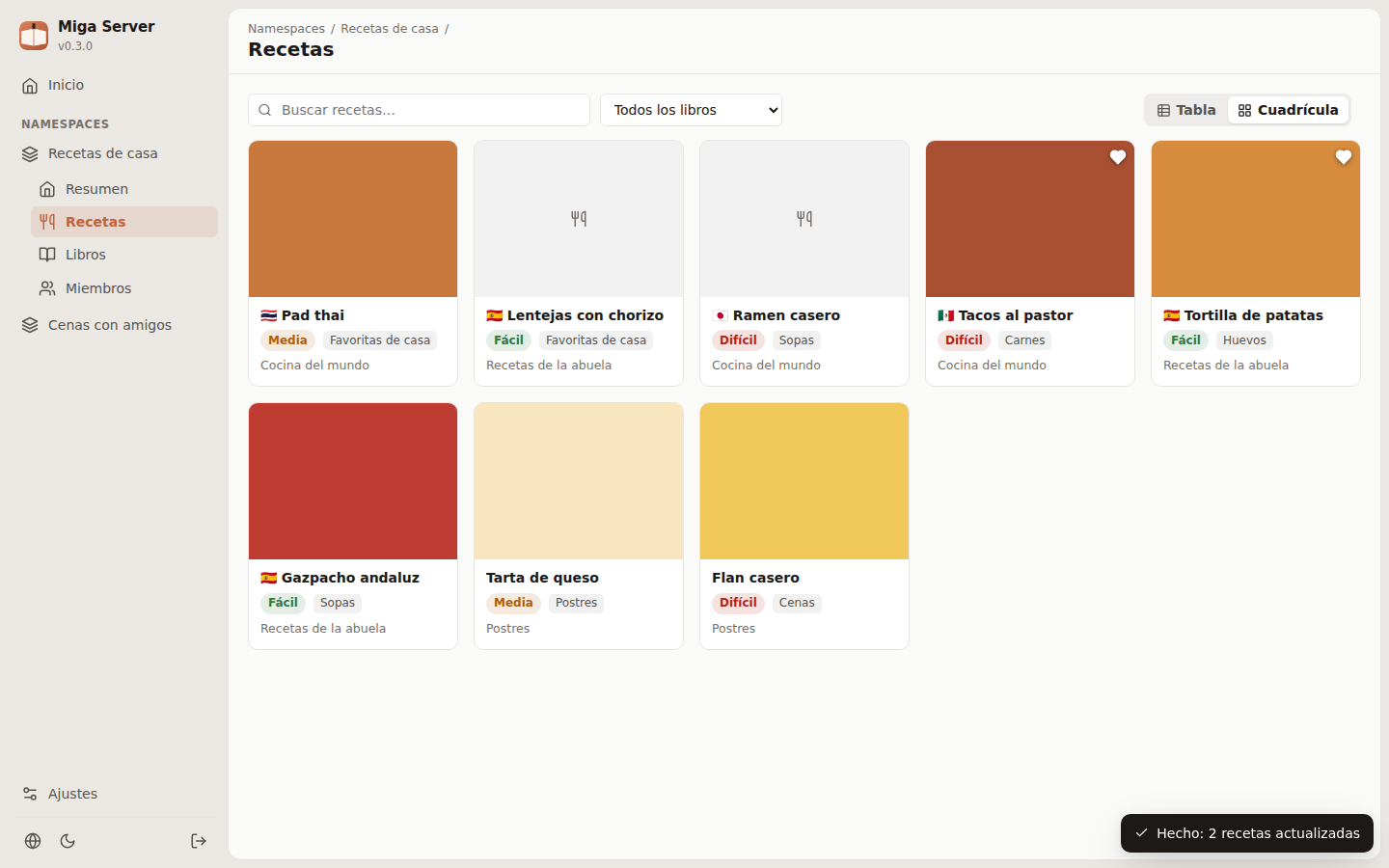Open Cenas con amigos namespace

[116, 325]
